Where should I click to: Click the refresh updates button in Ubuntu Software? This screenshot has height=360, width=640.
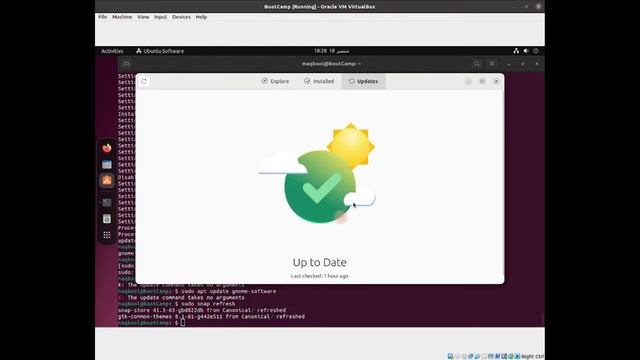click(144, 81)
